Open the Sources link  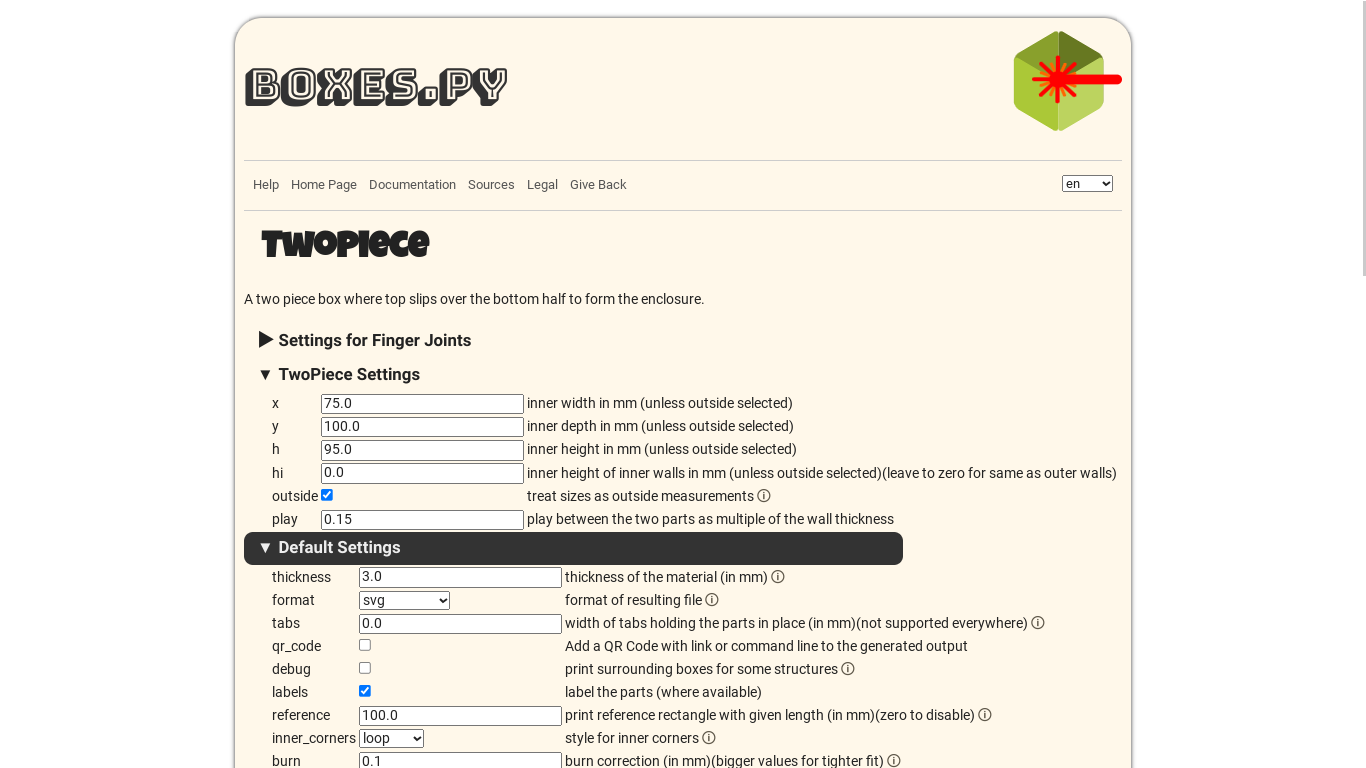pyautogui.click(x=491, y=185)
